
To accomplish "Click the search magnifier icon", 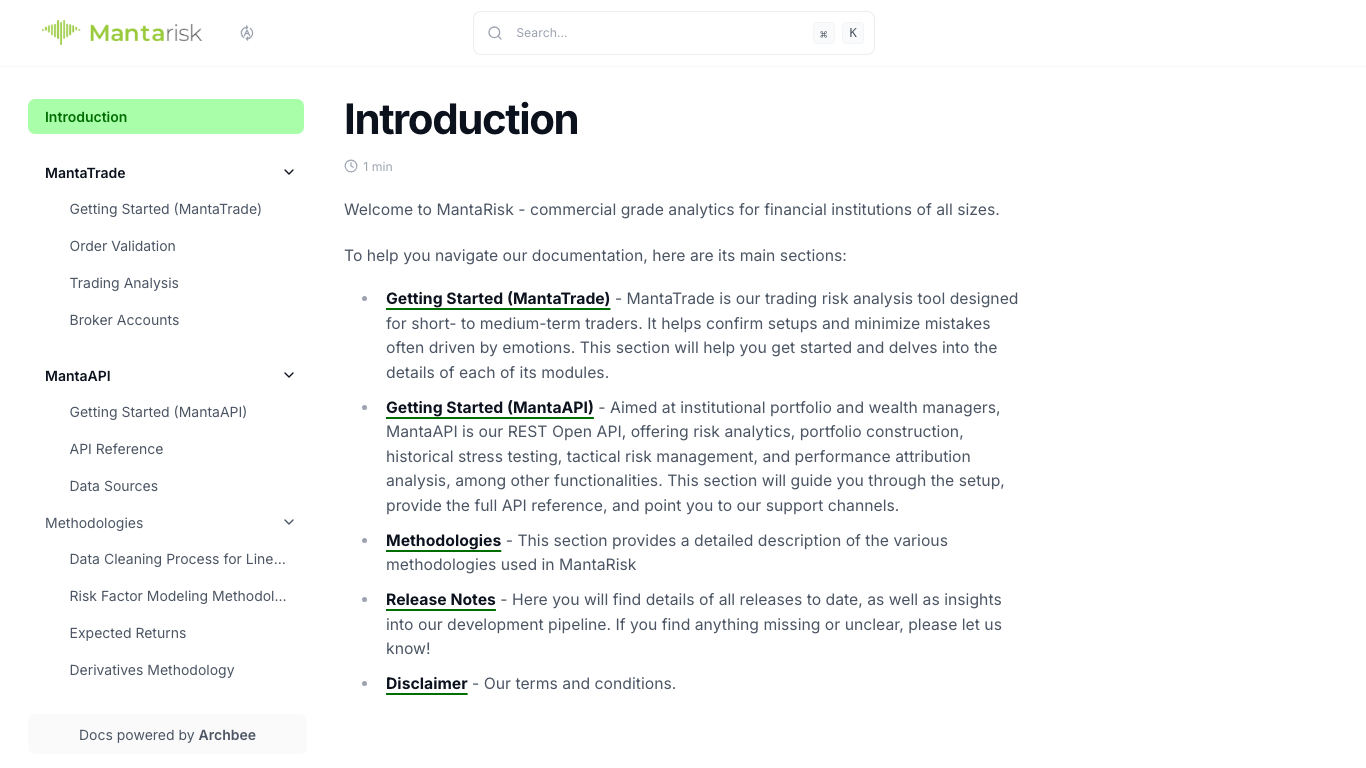I will pyautogui.click(x=495, y=32).
